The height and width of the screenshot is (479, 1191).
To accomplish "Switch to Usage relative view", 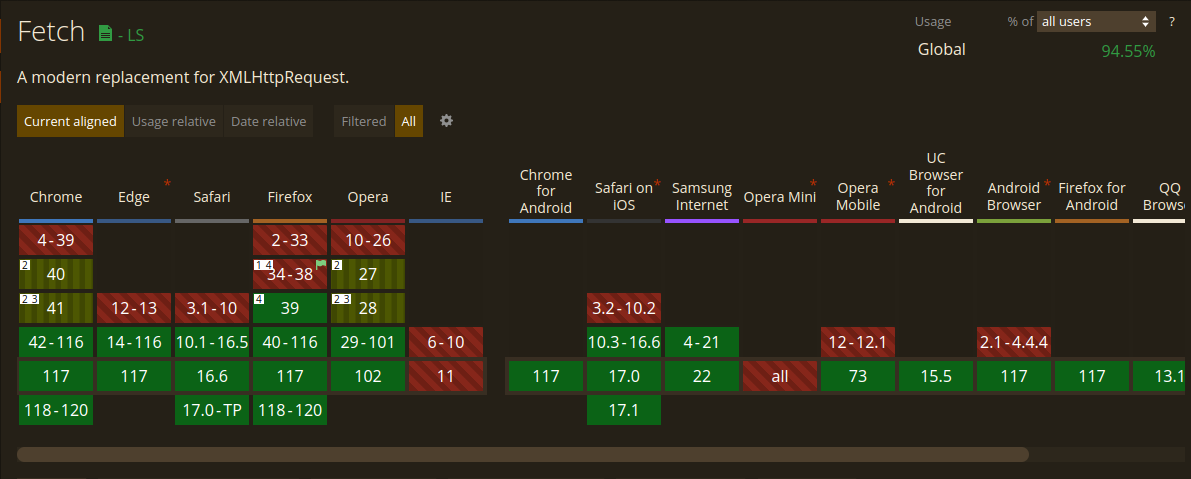I will (174, 121).
